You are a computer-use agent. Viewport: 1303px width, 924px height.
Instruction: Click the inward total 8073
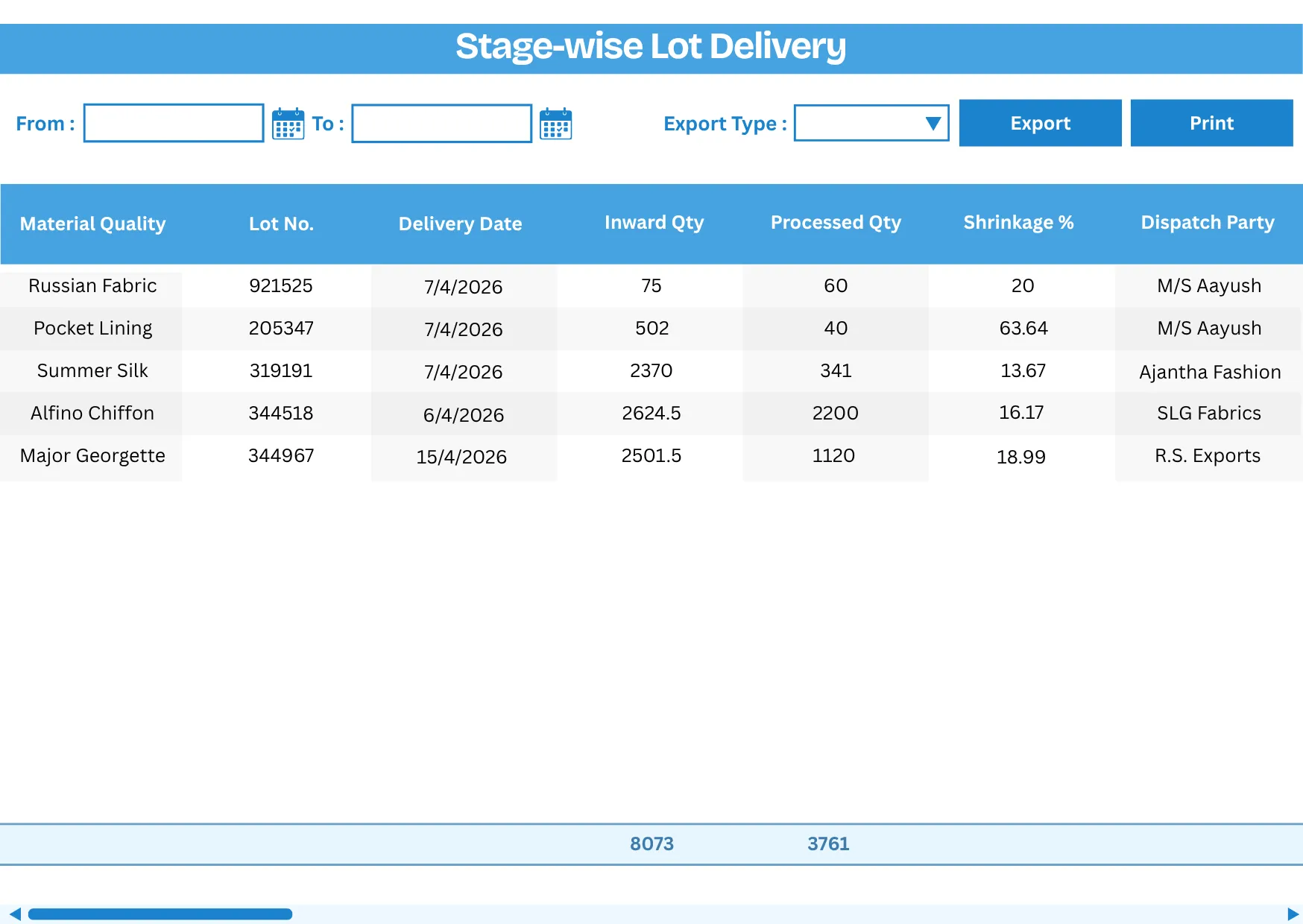651,844
